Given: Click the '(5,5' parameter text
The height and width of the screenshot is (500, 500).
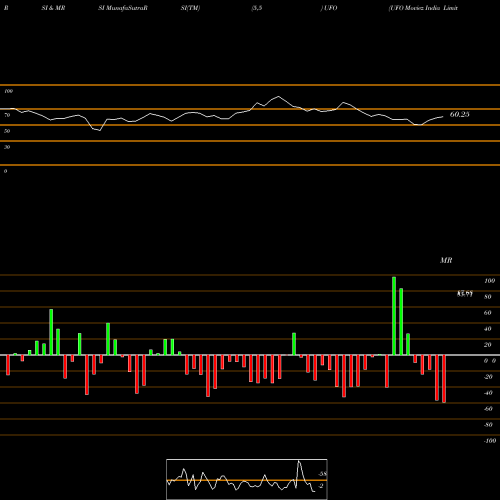Looking at the screenshot, I should click(257, 8).
